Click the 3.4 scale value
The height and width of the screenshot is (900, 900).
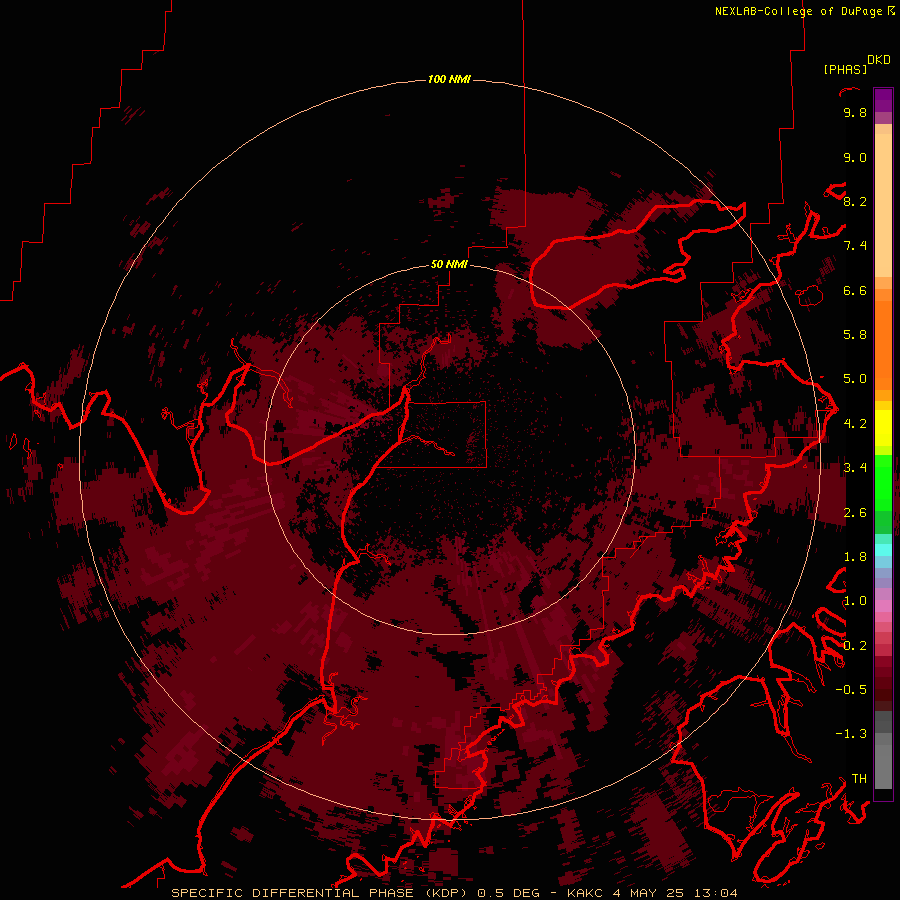[855, 468]
